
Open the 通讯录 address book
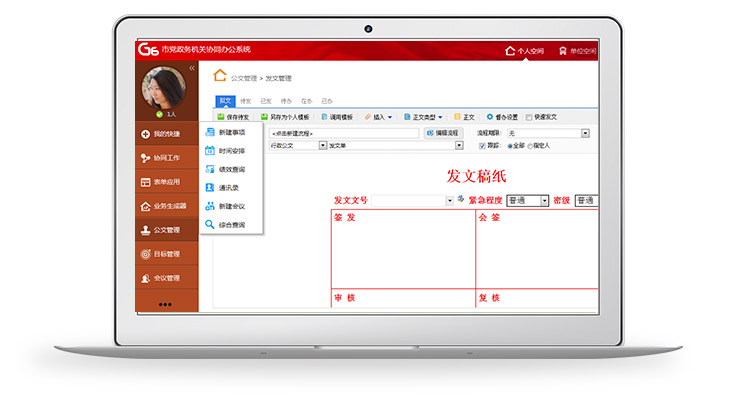(231, 187)
